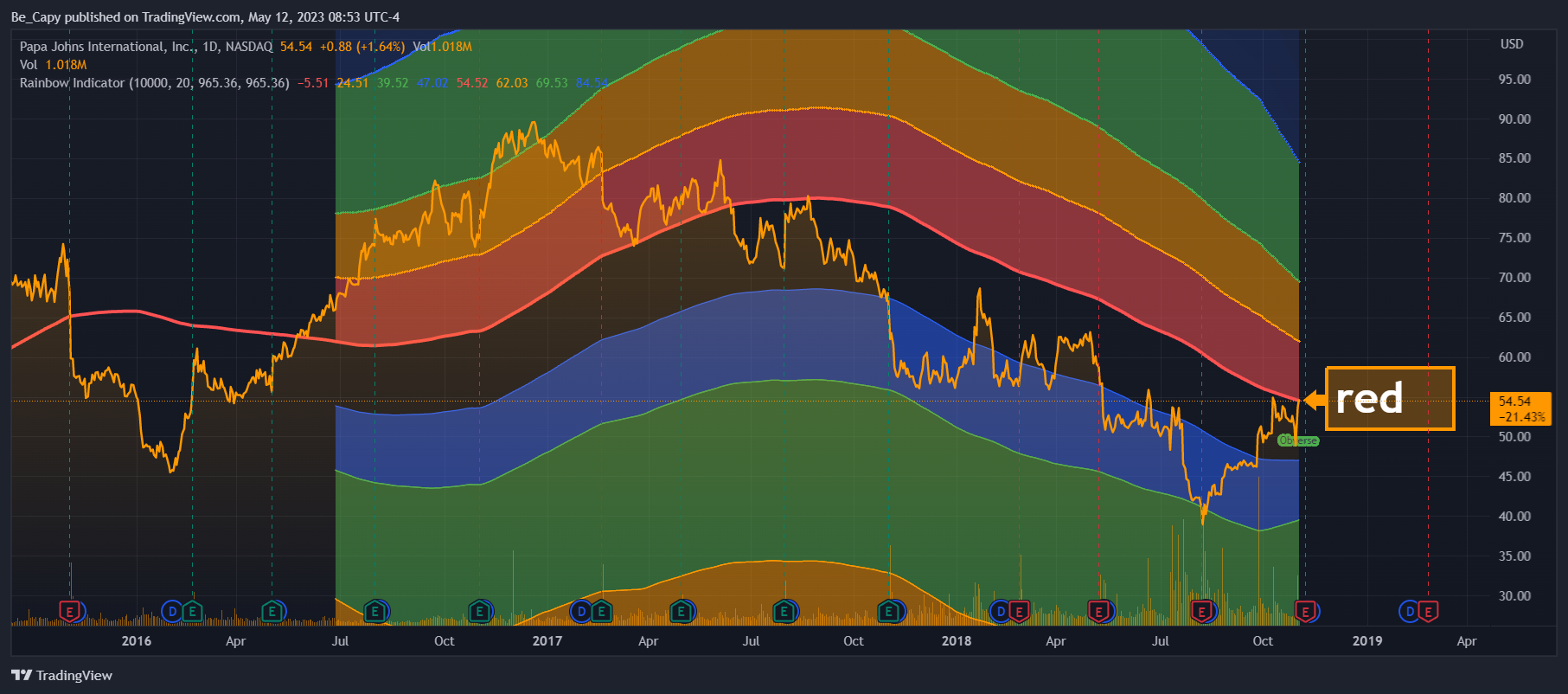Image resolution: width=1568 pixels, height=694 pixels.
Task: Click the -5.51 value in Rainbow Indicator legend
Action: [x=313, y=83]
